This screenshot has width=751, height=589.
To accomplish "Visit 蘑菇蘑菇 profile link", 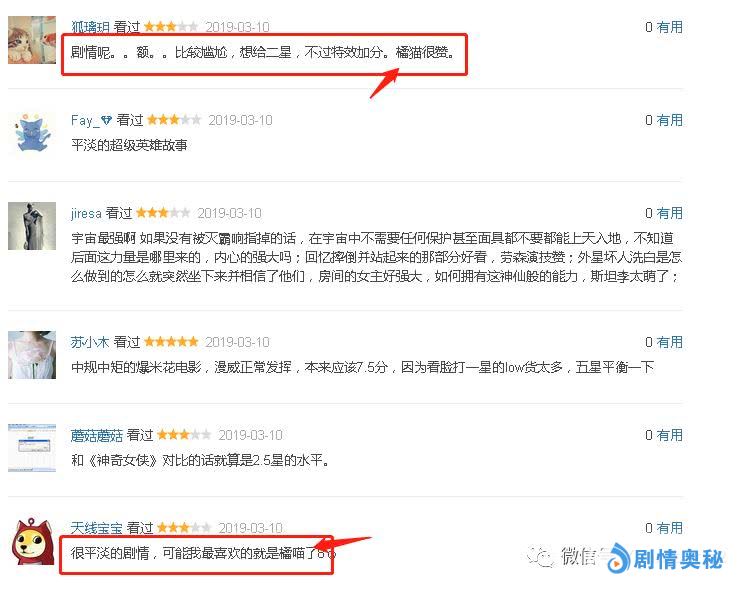I will 97,435.
